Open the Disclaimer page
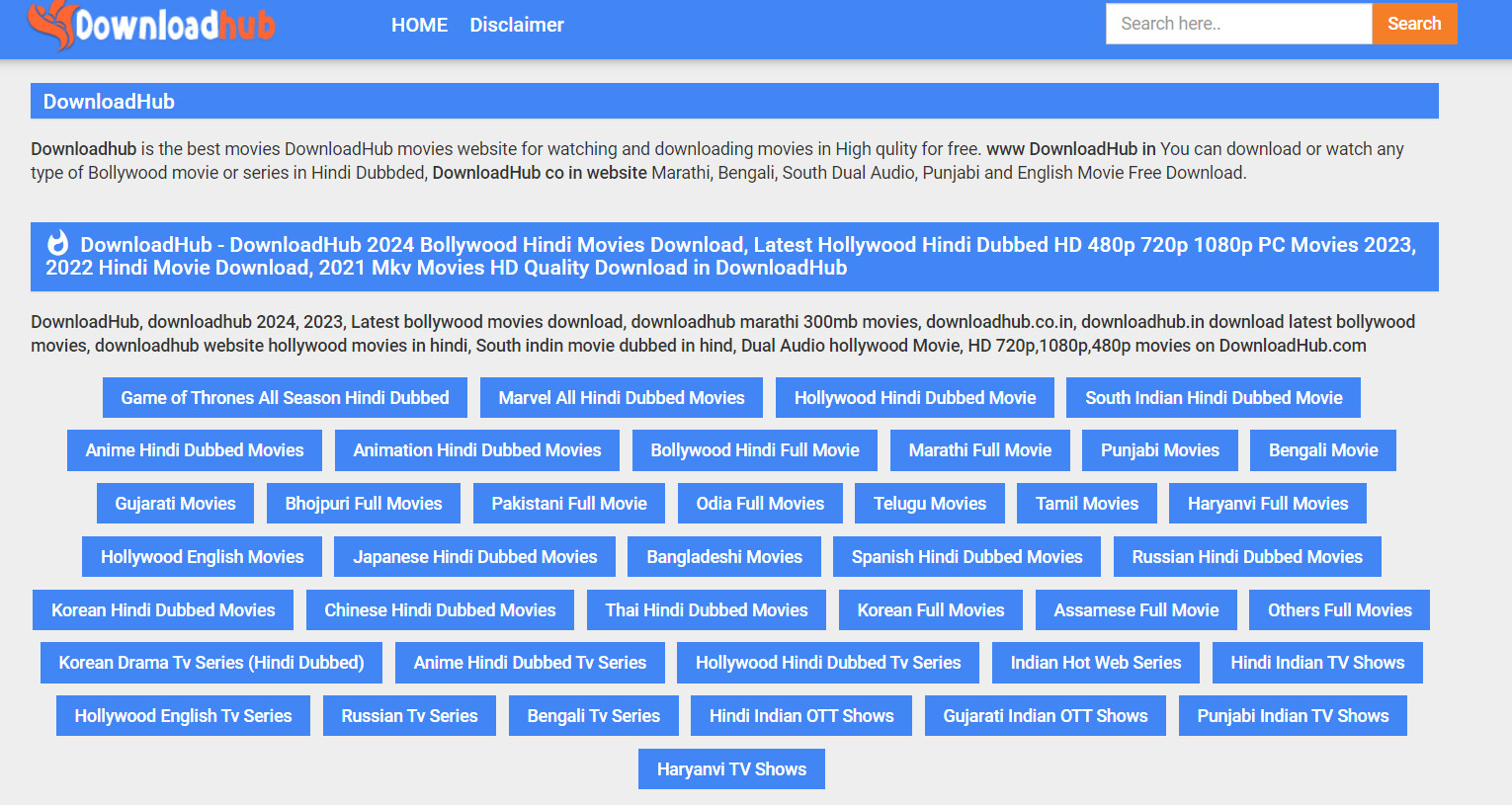 pyautogui.click(x=517, y=25)
